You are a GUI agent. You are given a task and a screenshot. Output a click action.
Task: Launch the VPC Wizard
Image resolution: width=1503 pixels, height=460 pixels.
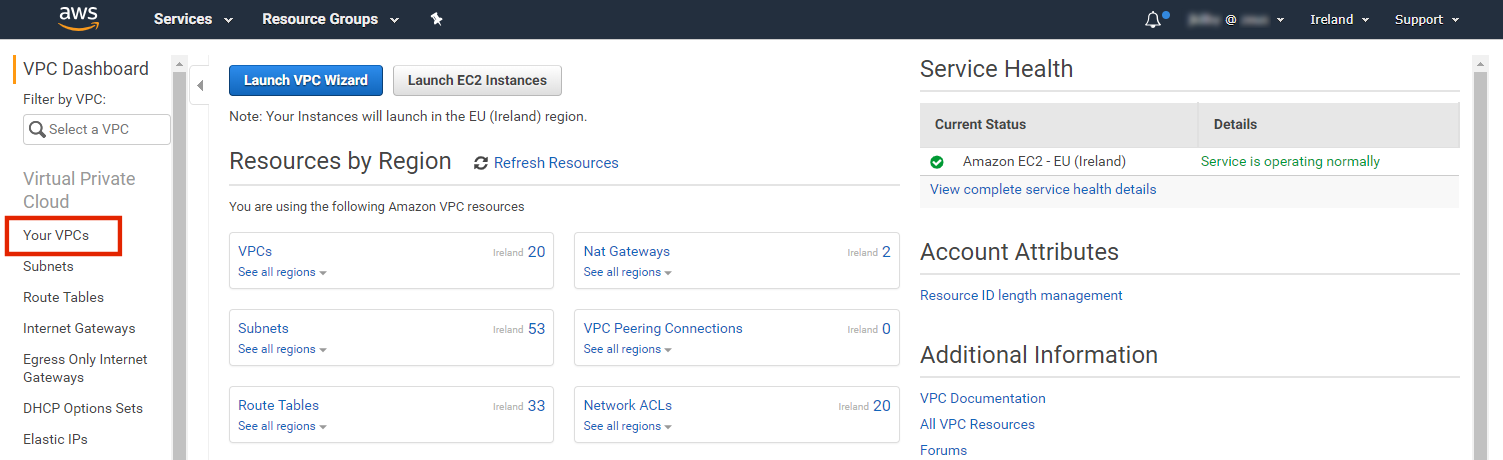pyautogui.click(x=306, y=80)
